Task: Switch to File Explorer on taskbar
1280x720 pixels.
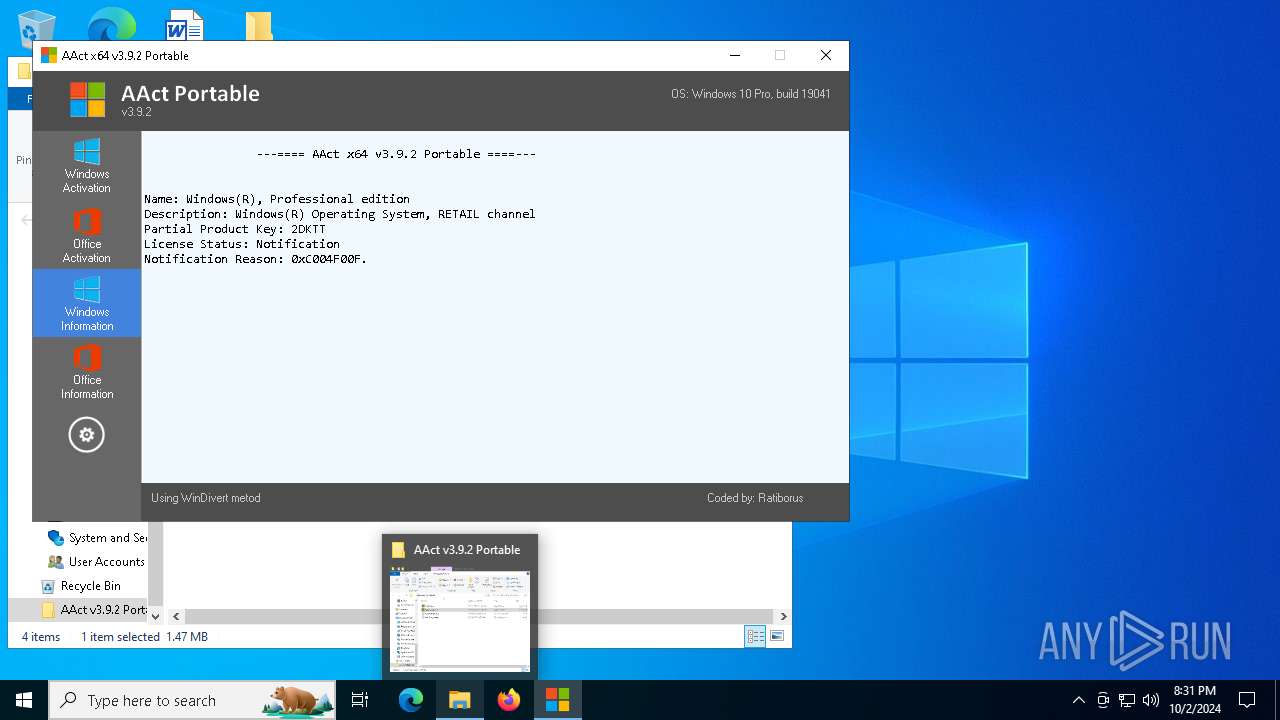Action: (x=460, y=700)
